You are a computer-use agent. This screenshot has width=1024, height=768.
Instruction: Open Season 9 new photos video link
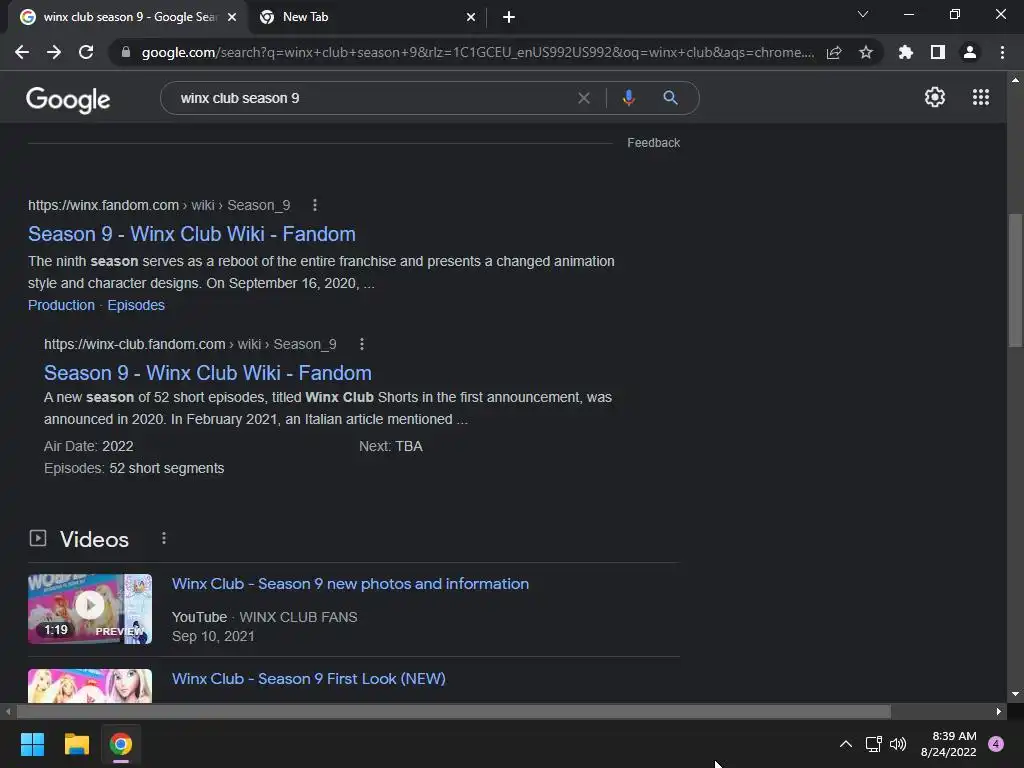[x=350, y=584]
